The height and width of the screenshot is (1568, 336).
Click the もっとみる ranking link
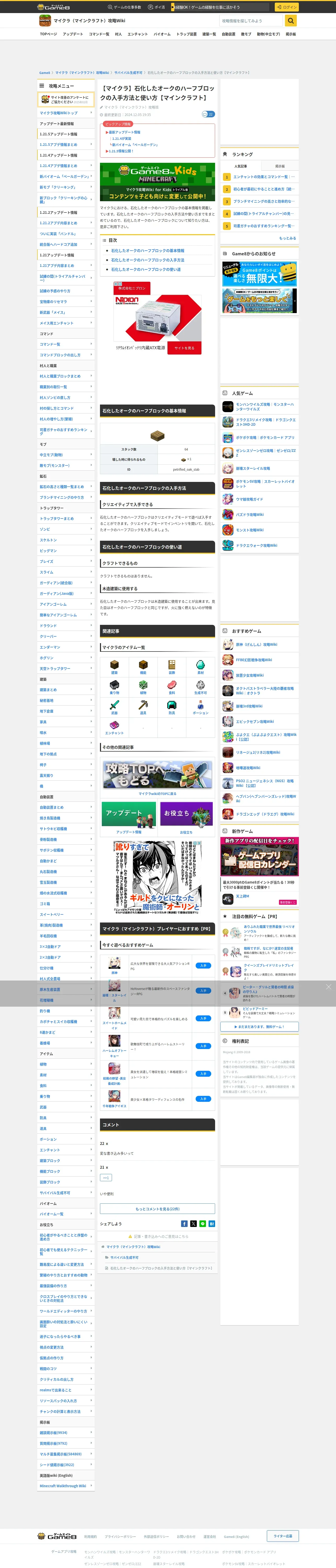tap(287, 238)
